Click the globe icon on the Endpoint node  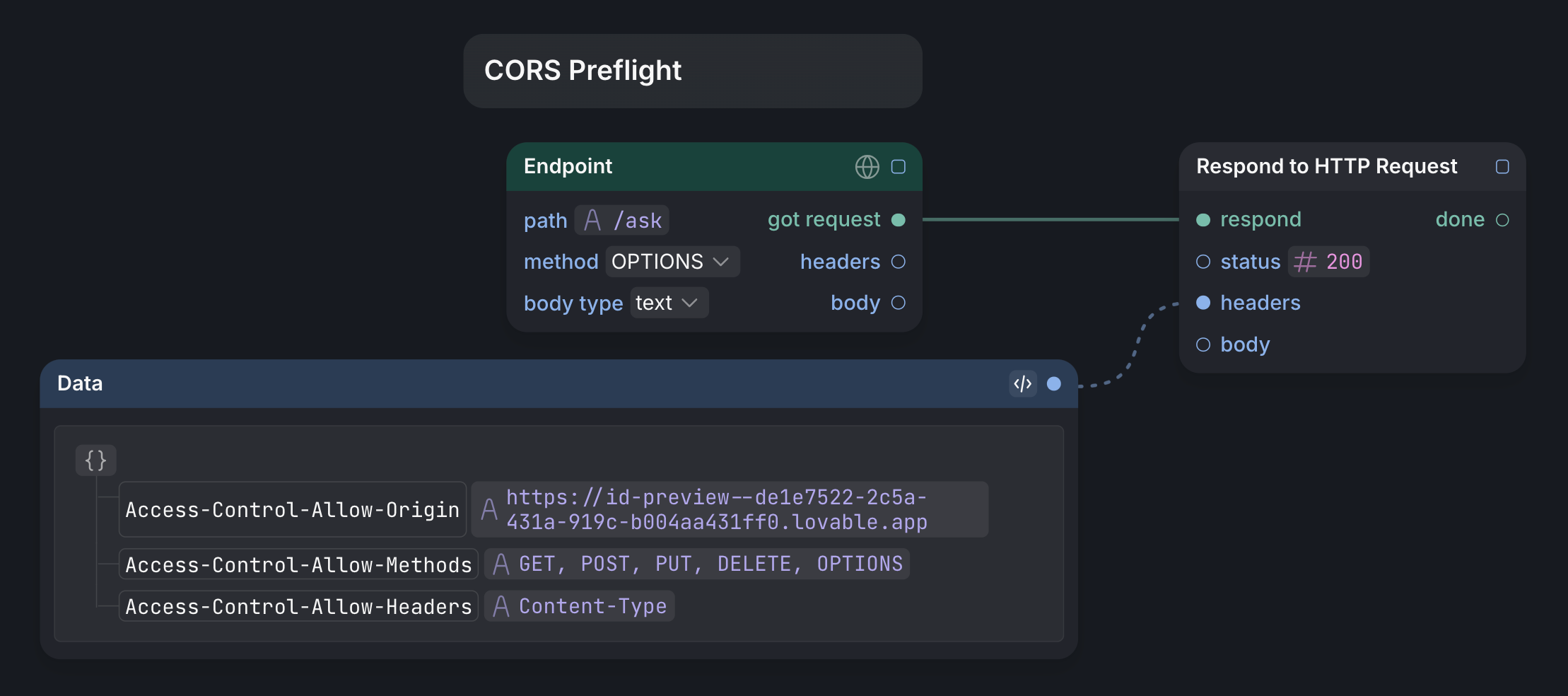click(x=867, y=167)
